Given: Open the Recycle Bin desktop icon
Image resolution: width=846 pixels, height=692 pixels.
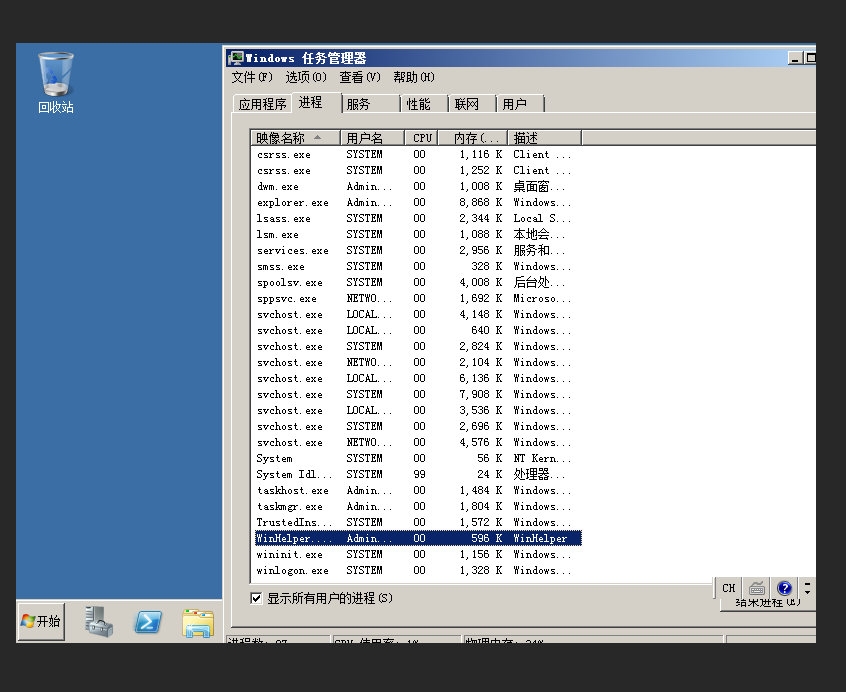Looking at the screenshot, I should (56, 83).
